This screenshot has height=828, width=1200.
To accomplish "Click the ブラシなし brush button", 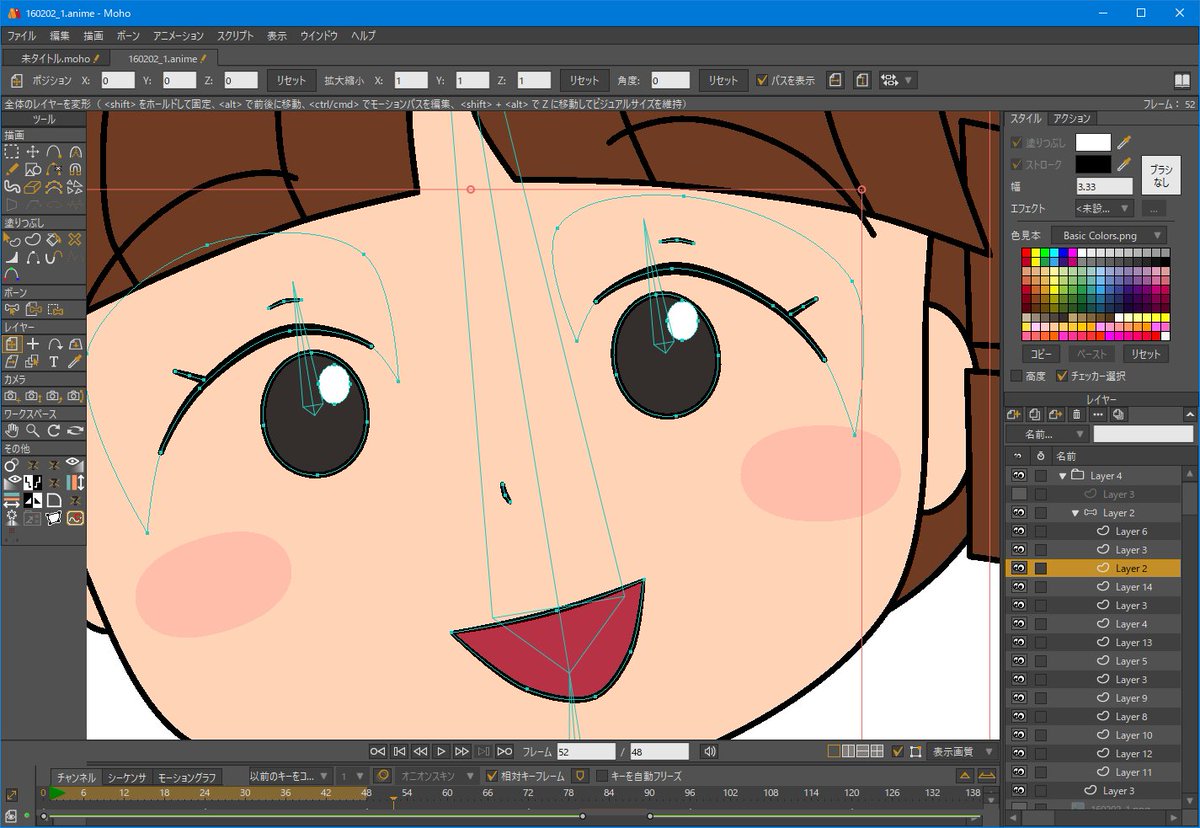I will pos(1160,175).
